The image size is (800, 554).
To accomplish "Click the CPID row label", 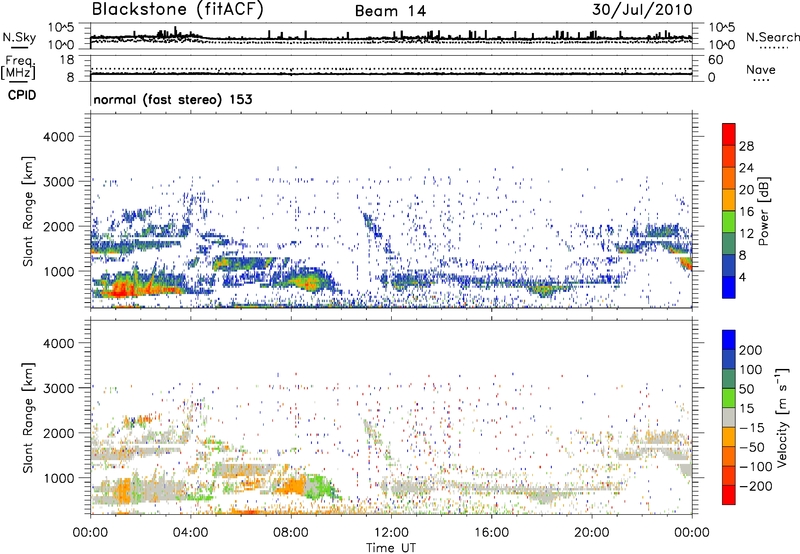I will (21, 95).
